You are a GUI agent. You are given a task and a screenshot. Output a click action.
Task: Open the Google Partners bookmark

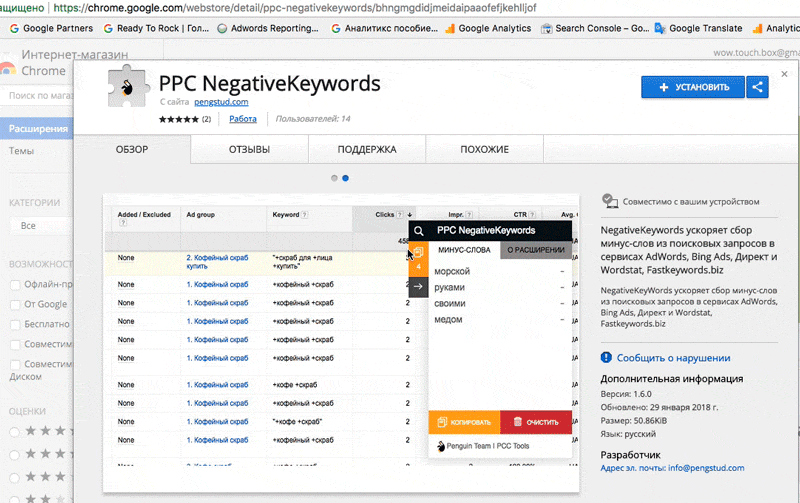coord(51,29)
